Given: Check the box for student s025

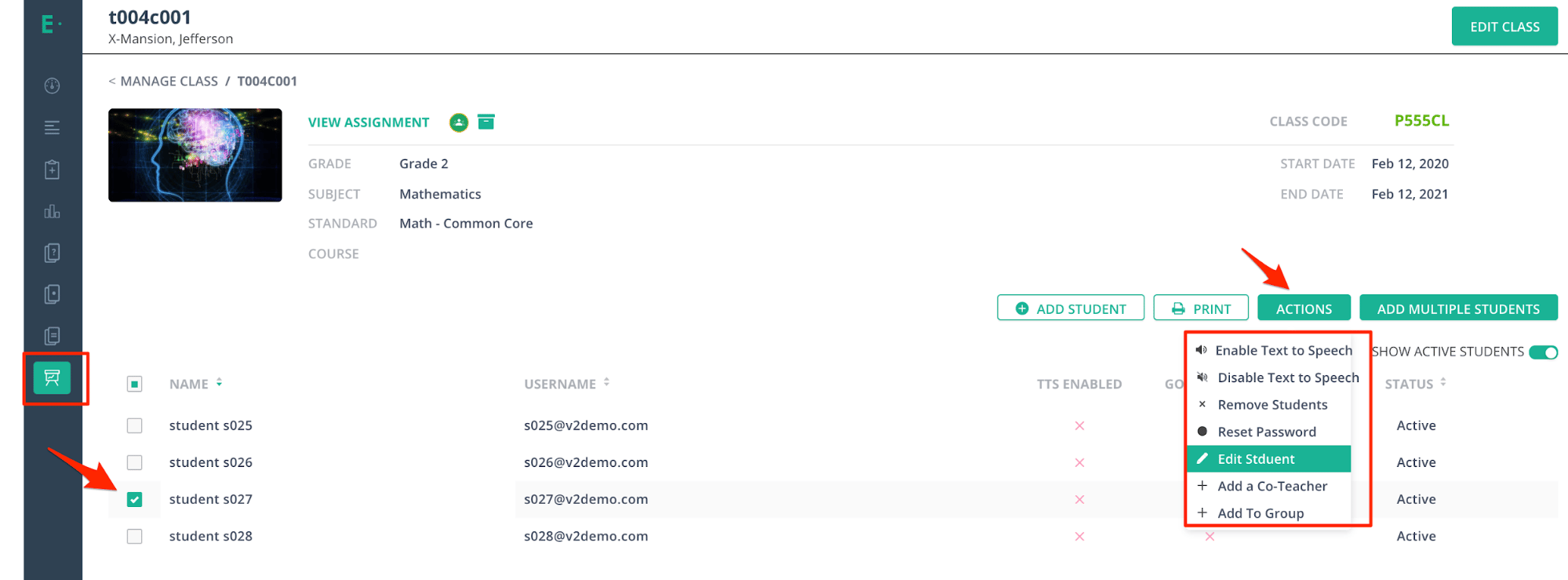Looking at the screenshot, I should click(135, 425).
